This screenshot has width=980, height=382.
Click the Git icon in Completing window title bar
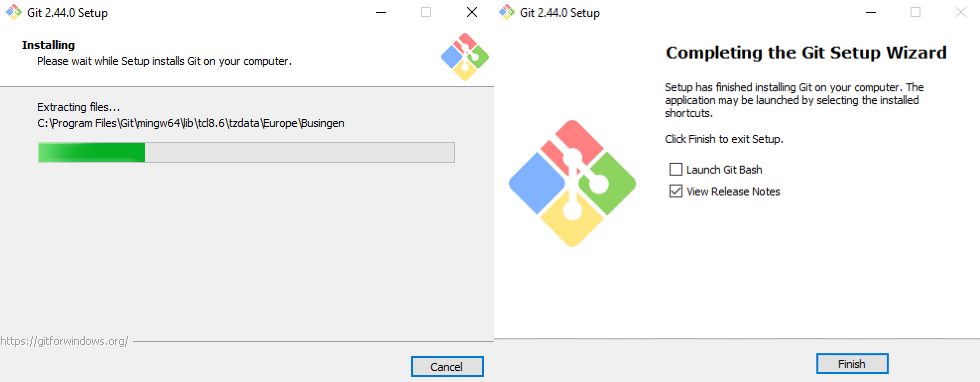(506, 13)
